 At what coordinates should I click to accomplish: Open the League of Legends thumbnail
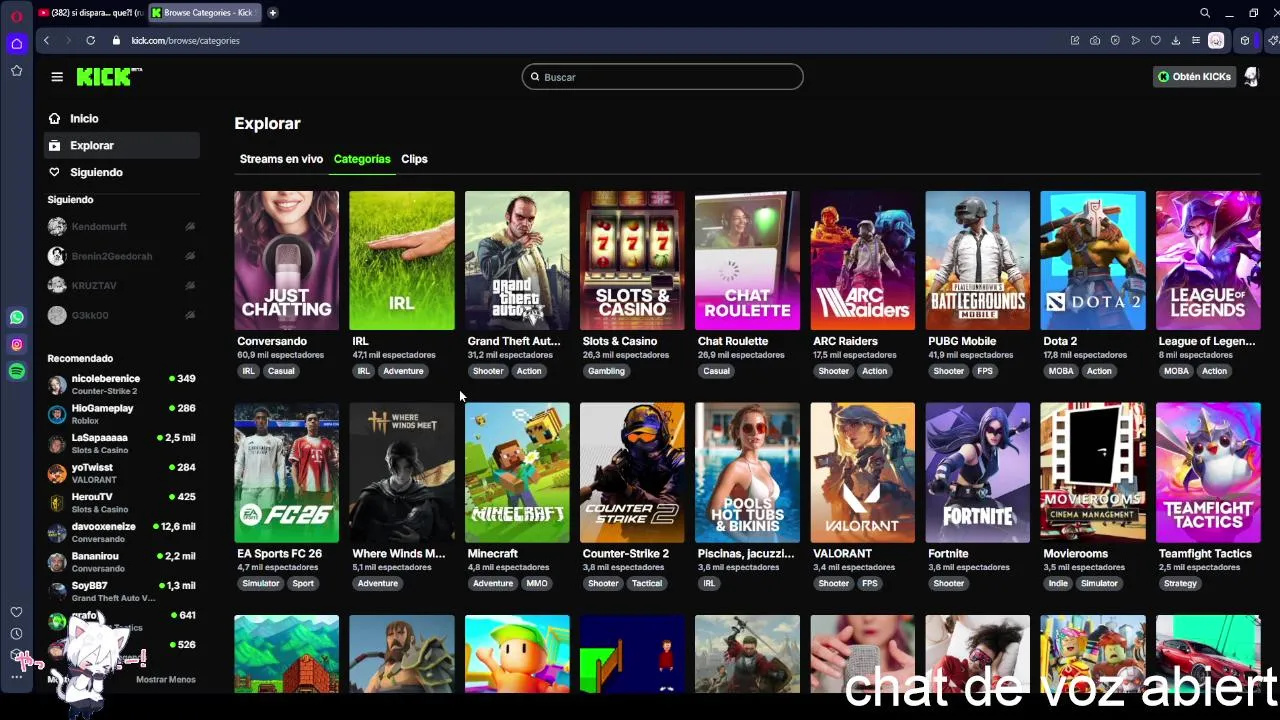pyautogui.click(x=1208, y=260)
